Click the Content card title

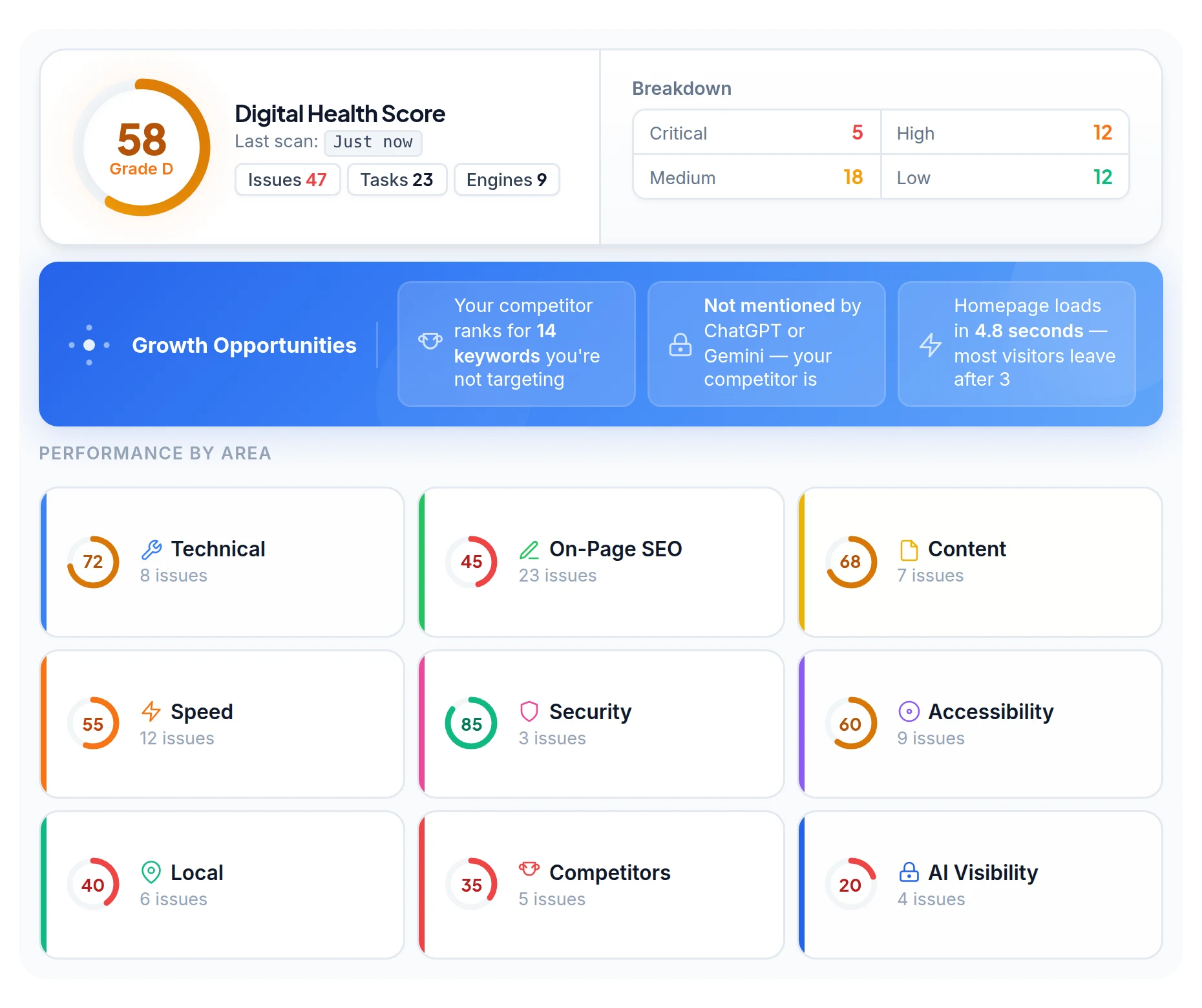(x=967, y=549)
